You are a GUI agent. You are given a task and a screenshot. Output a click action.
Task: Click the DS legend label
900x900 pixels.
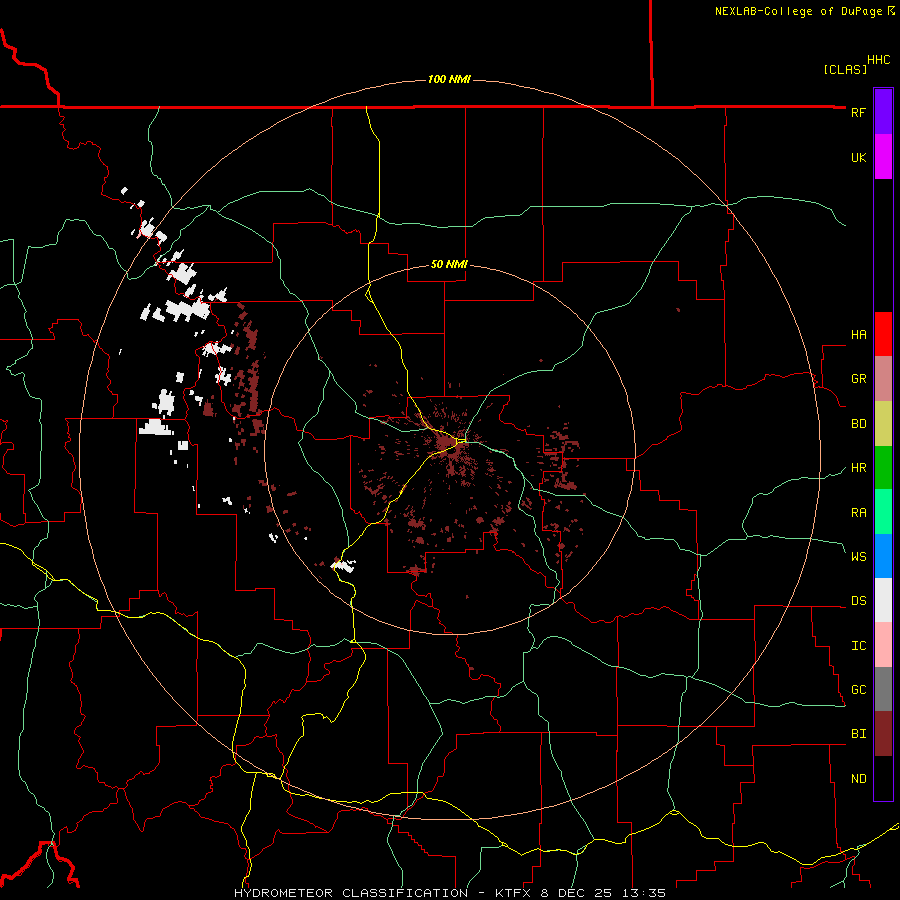858,601
